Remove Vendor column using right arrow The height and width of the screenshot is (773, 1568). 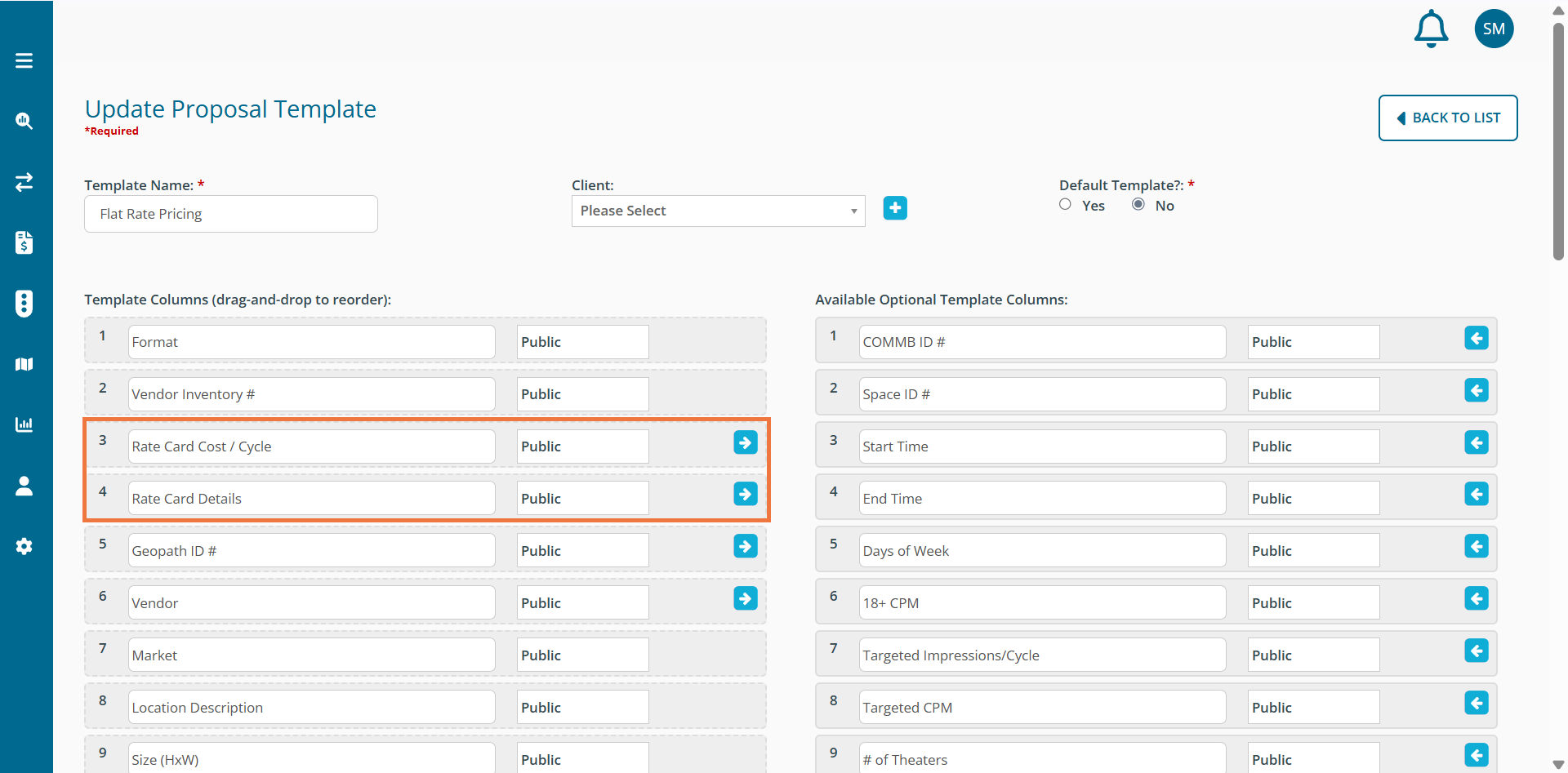(745, 599)
